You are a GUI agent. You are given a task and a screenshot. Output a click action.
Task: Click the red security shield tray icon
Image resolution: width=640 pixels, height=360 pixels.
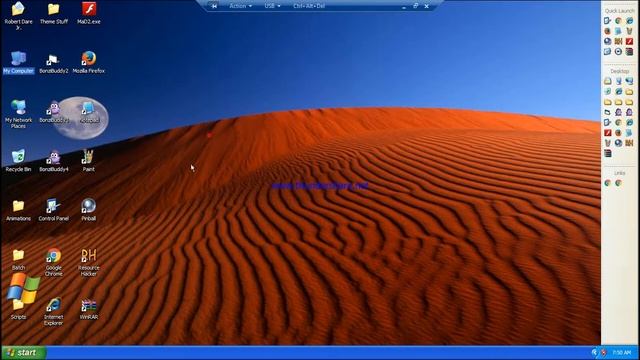click(x=603, y=352)
